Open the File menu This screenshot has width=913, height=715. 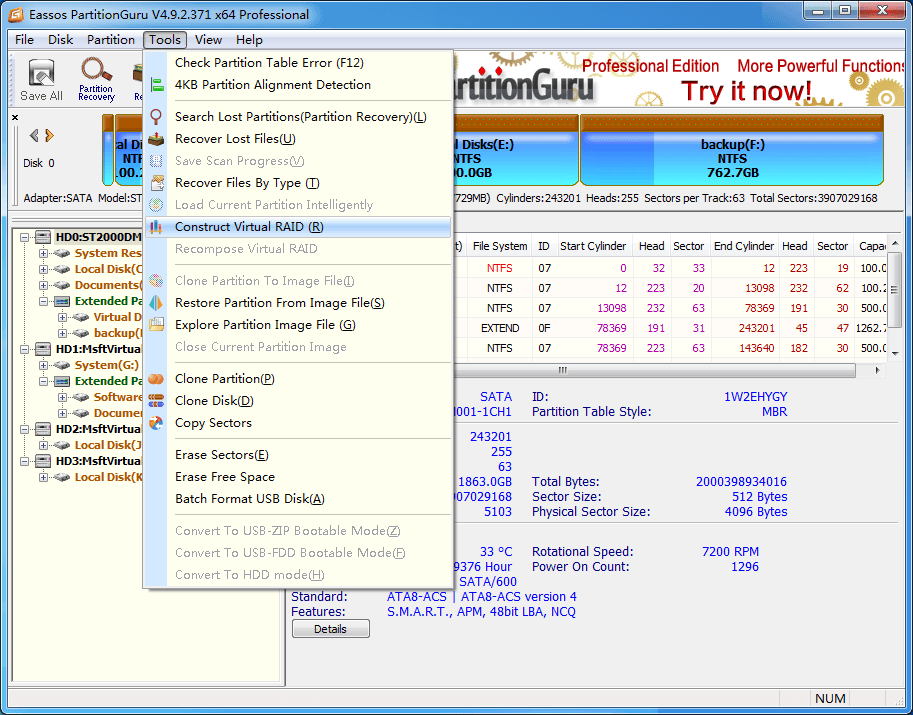pyautogui.click(x=24, y=40)
